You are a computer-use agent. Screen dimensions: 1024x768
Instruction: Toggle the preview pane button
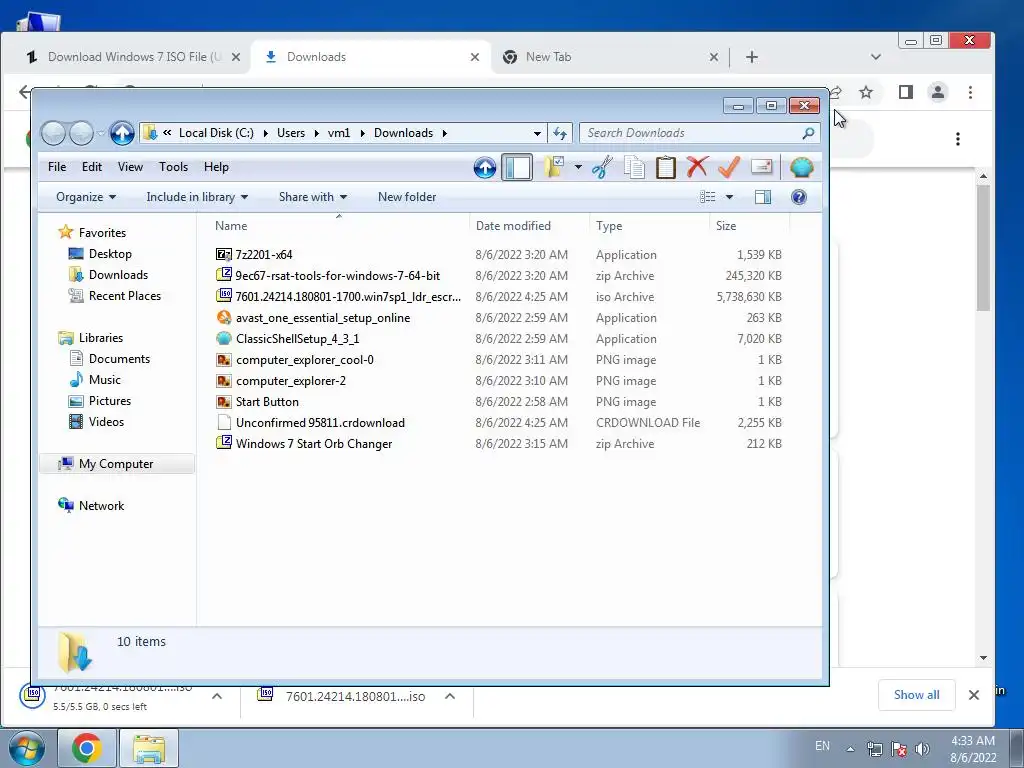tap(762, 197)
